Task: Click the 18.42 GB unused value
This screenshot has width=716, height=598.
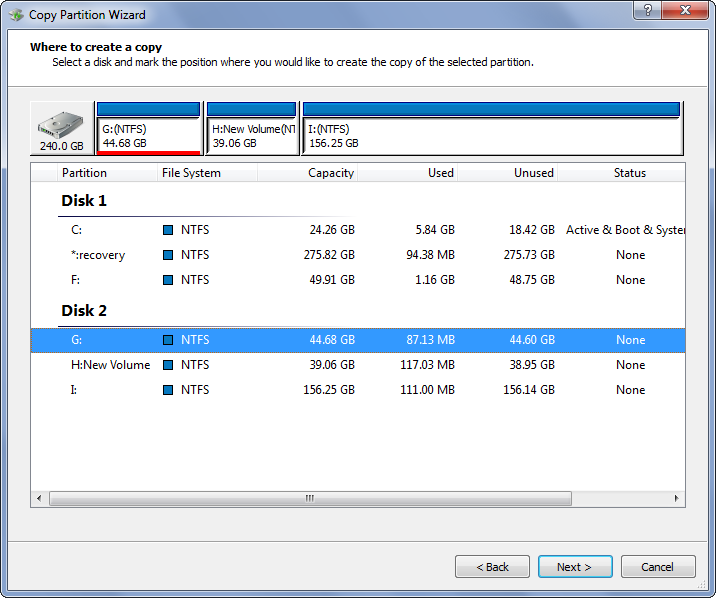Action: [x=532, y=230]
